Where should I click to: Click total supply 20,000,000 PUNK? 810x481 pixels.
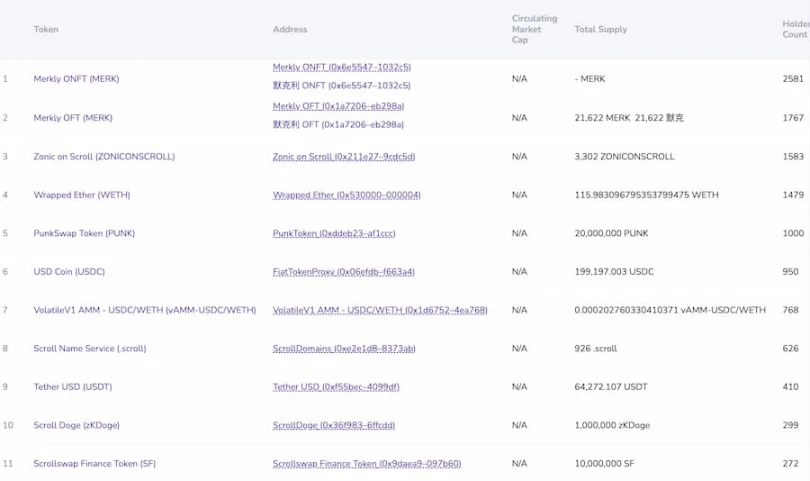click(x=611, y=234)
